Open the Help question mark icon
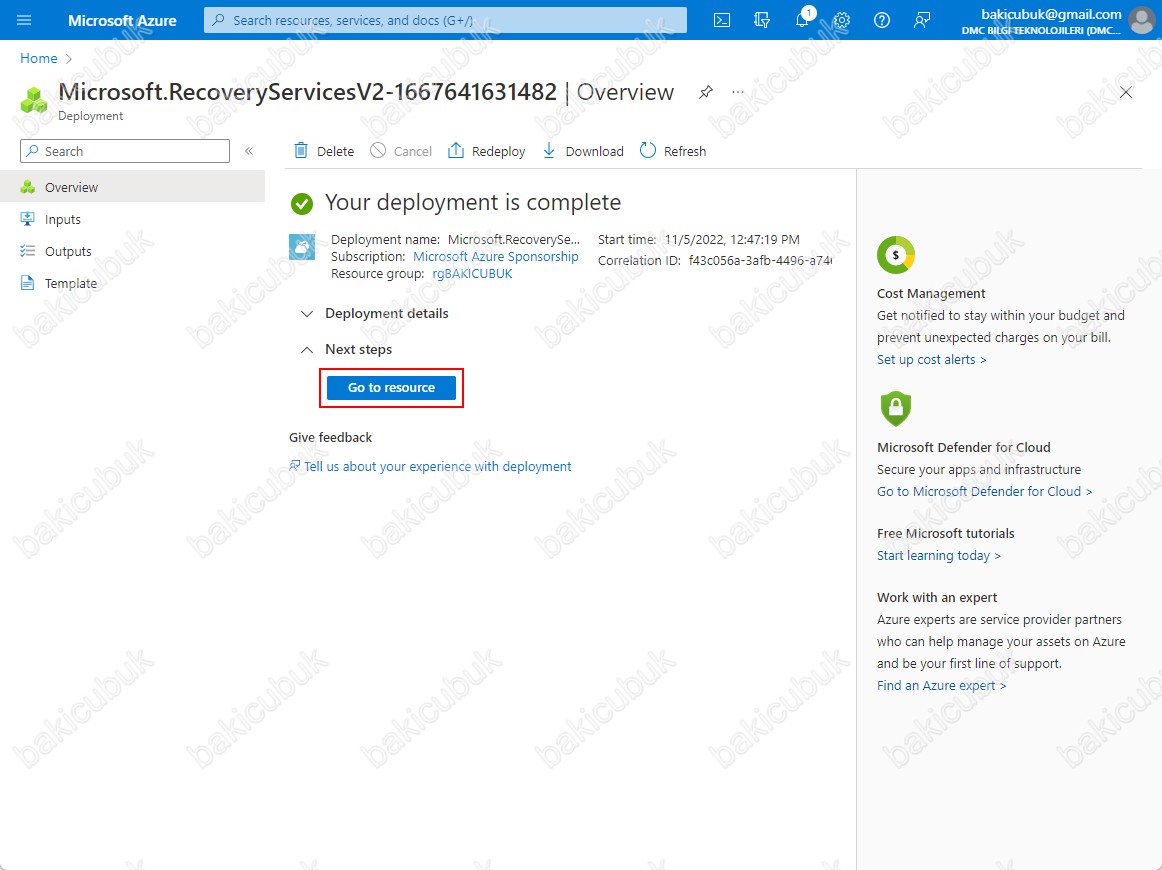 [882, 20]
